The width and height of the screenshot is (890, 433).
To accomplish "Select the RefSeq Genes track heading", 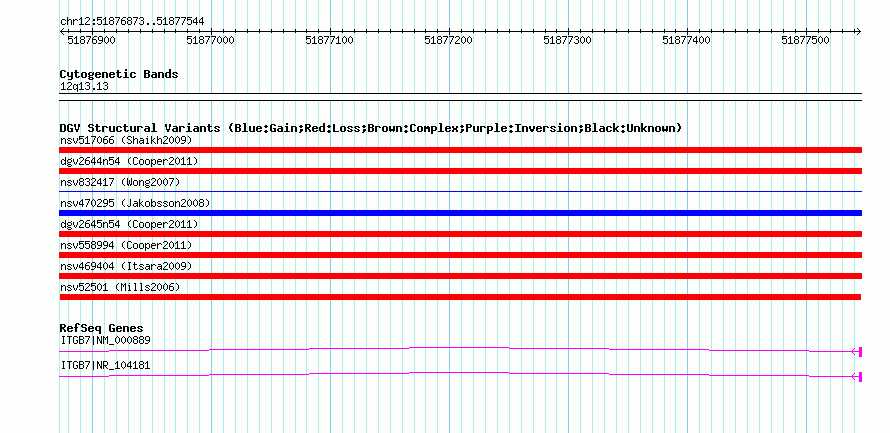I will tap(102, 329).
